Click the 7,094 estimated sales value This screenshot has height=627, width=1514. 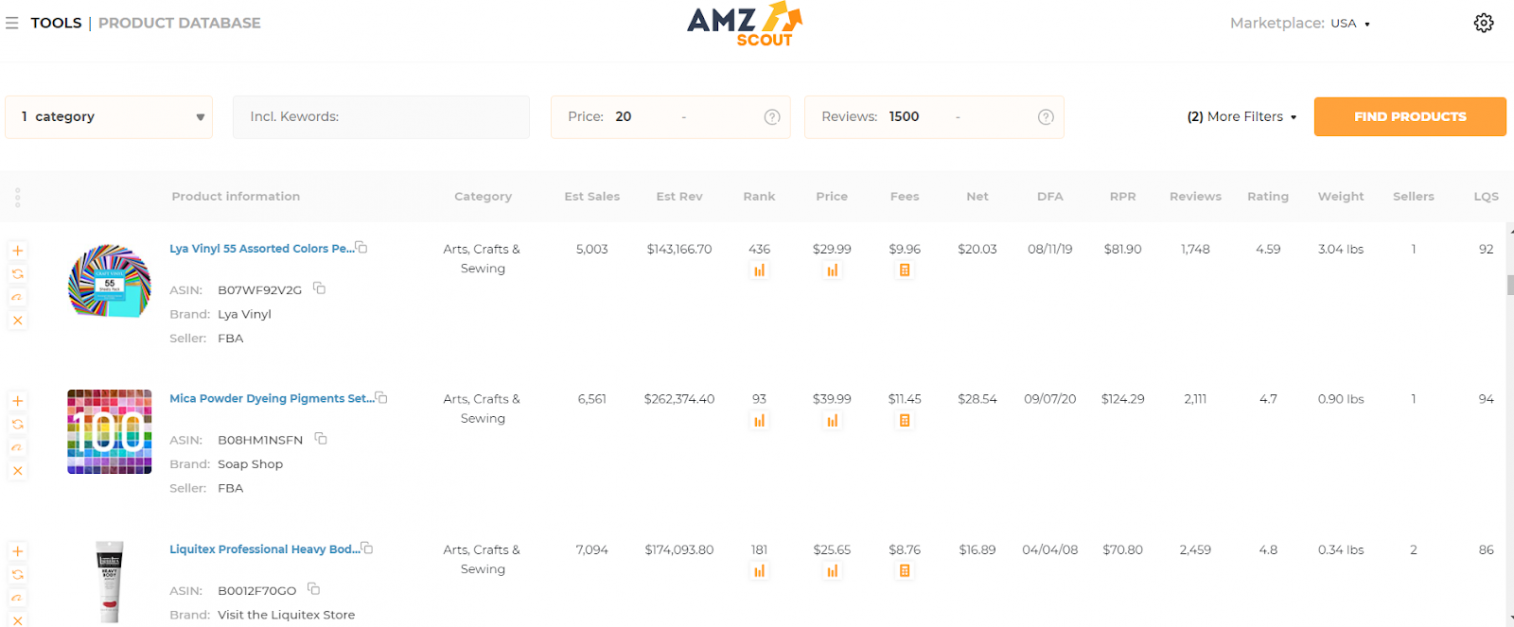[x=592, y=550]
